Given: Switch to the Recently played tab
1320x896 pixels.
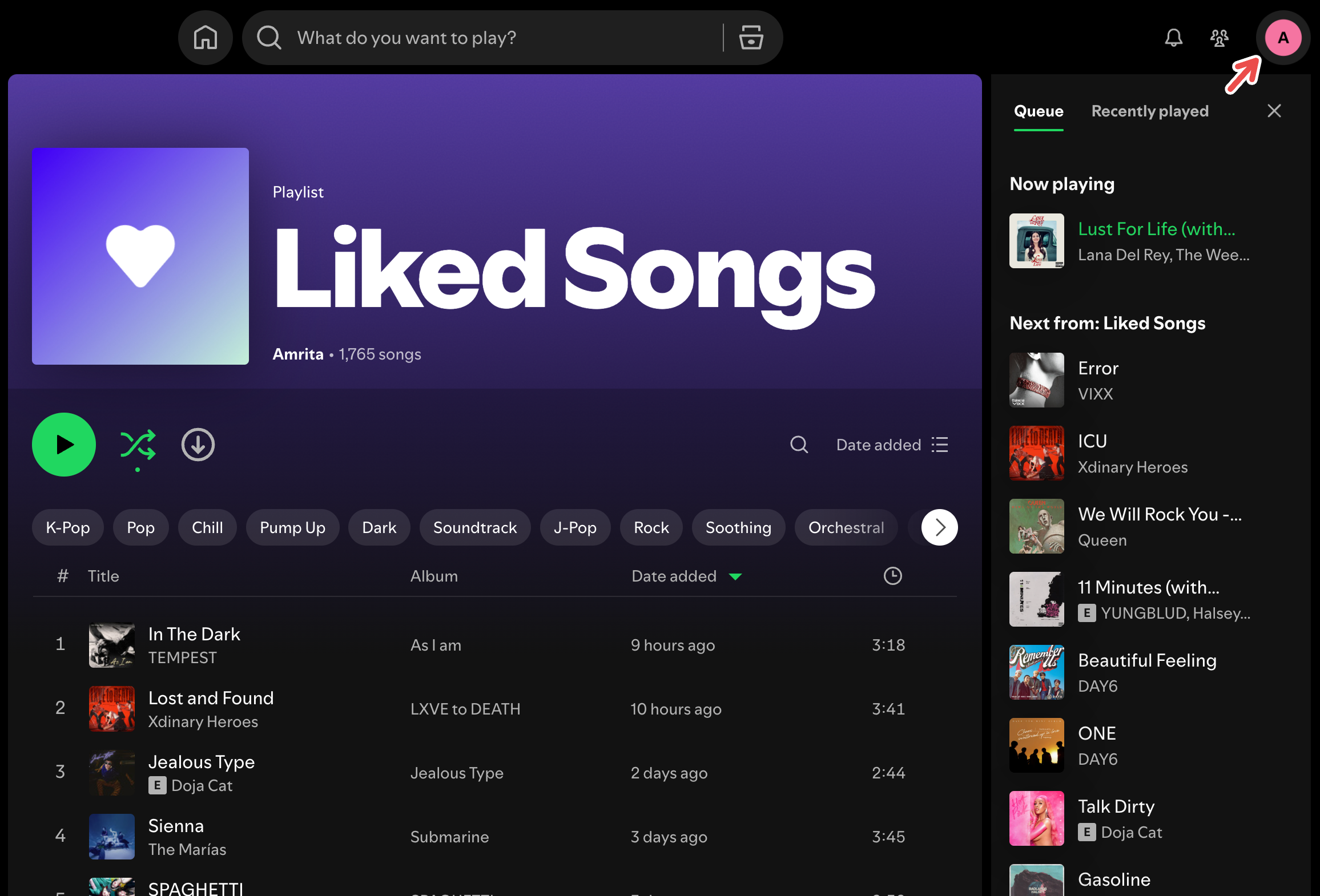Looking at the screenshot, I should [1150, 111].
